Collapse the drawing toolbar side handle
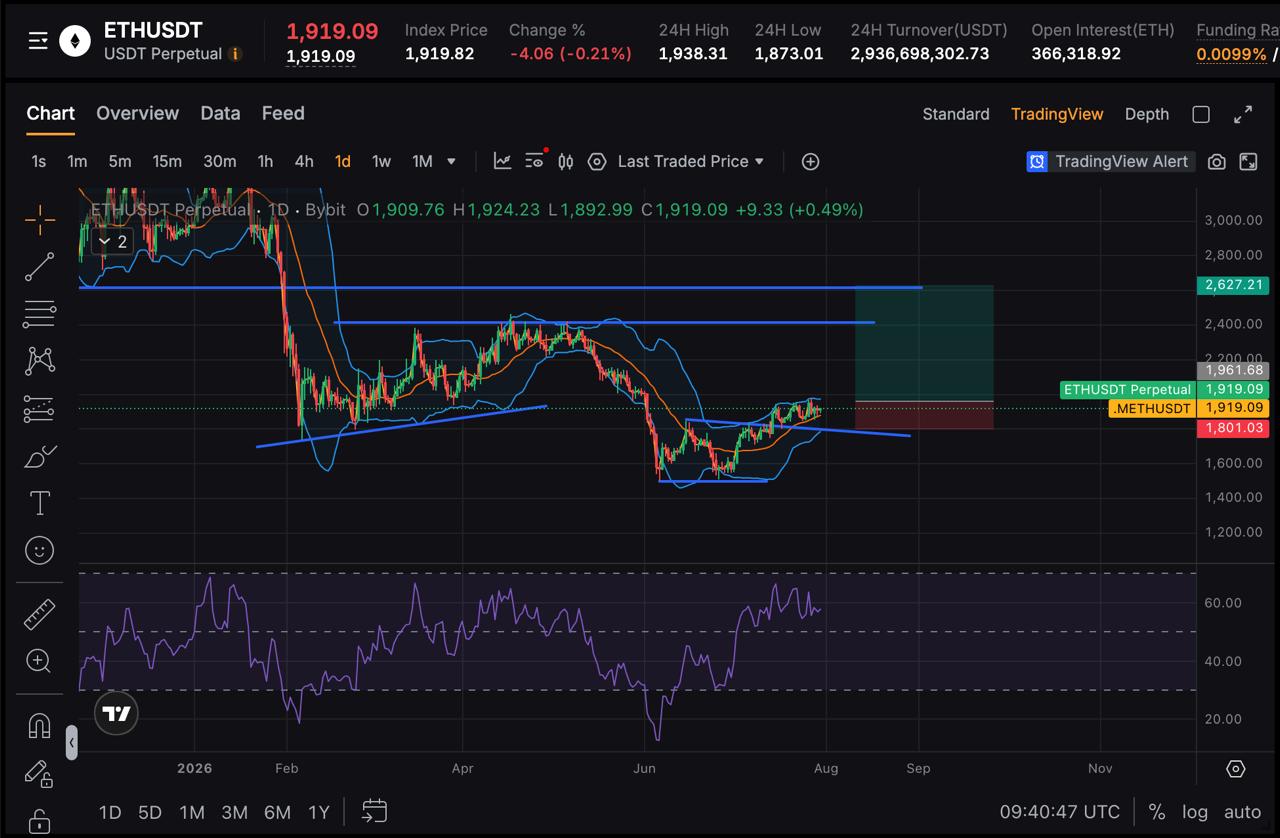The image size is (1280, 838). coord(72,743)
